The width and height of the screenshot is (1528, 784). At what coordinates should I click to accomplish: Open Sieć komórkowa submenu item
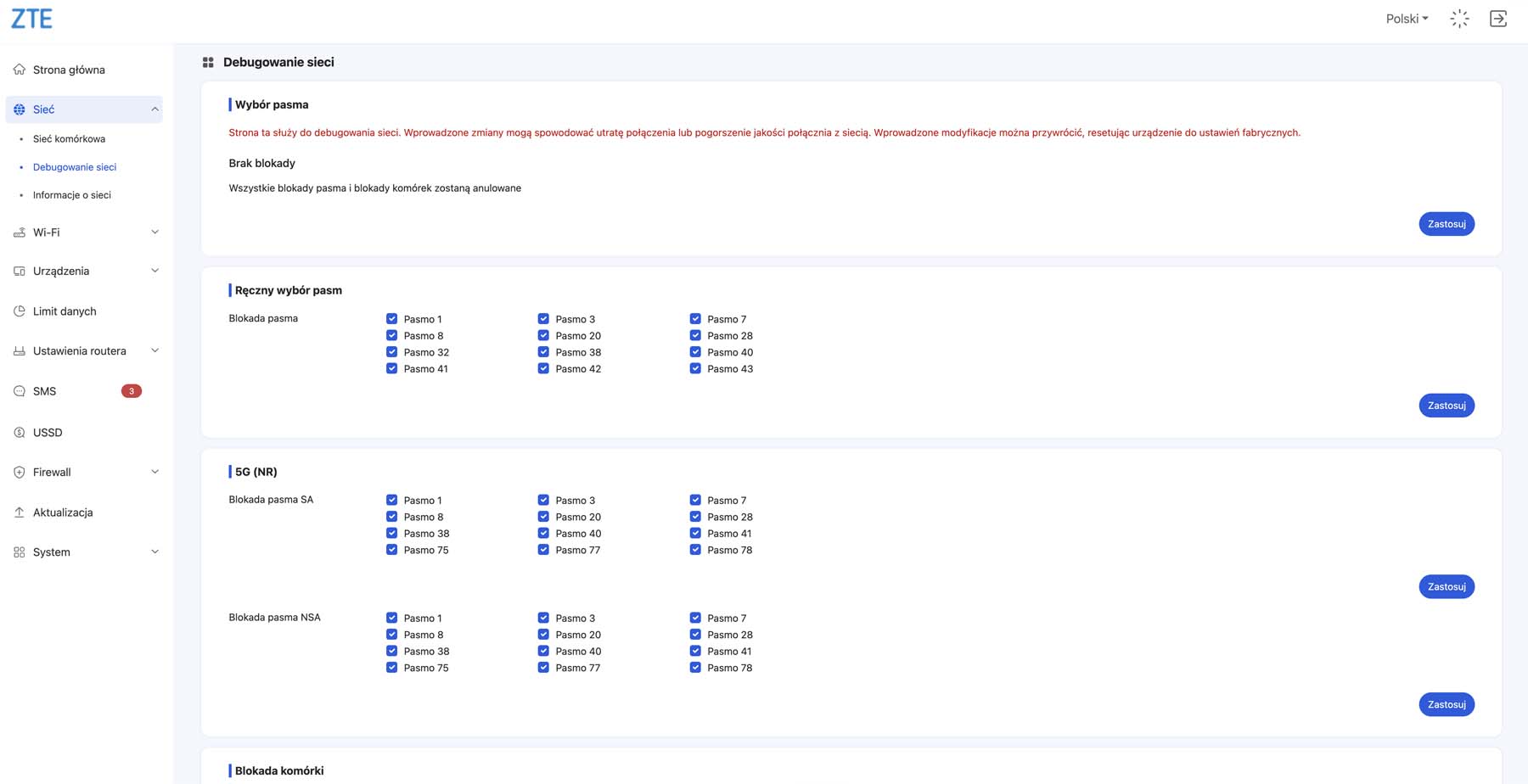tap(69, 139)
